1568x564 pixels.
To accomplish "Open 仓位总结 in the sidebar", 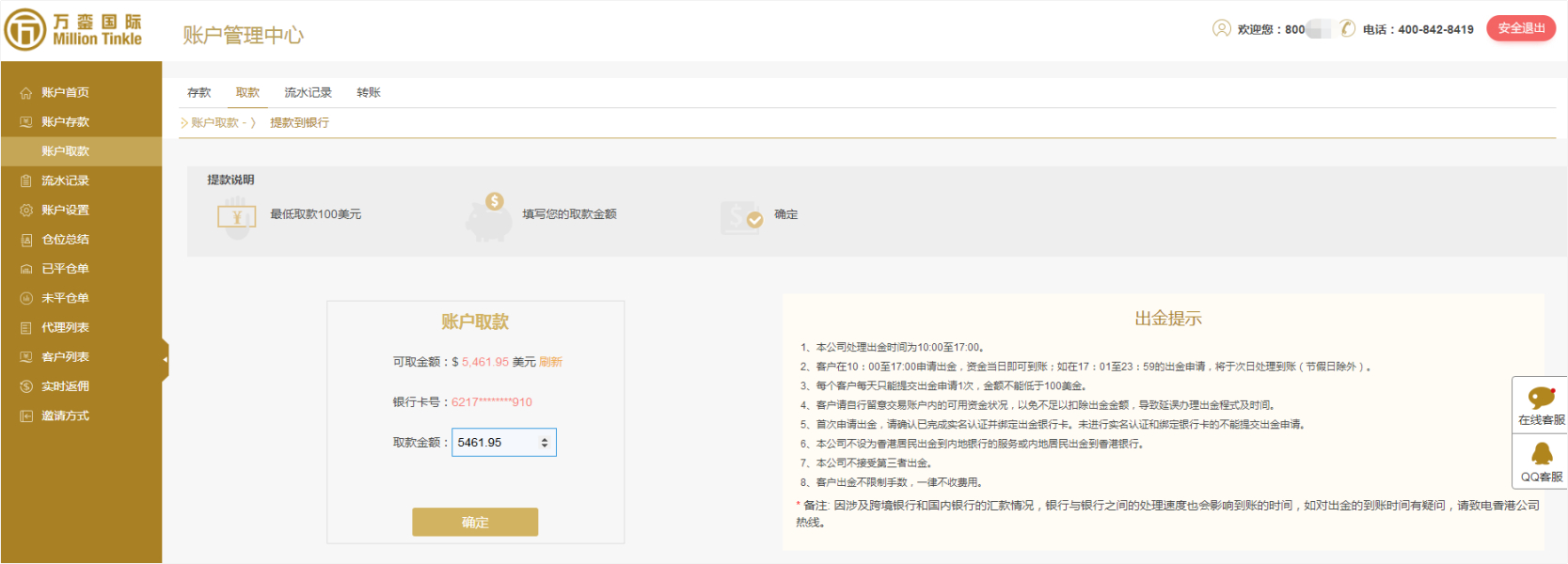I will [65, 240].
